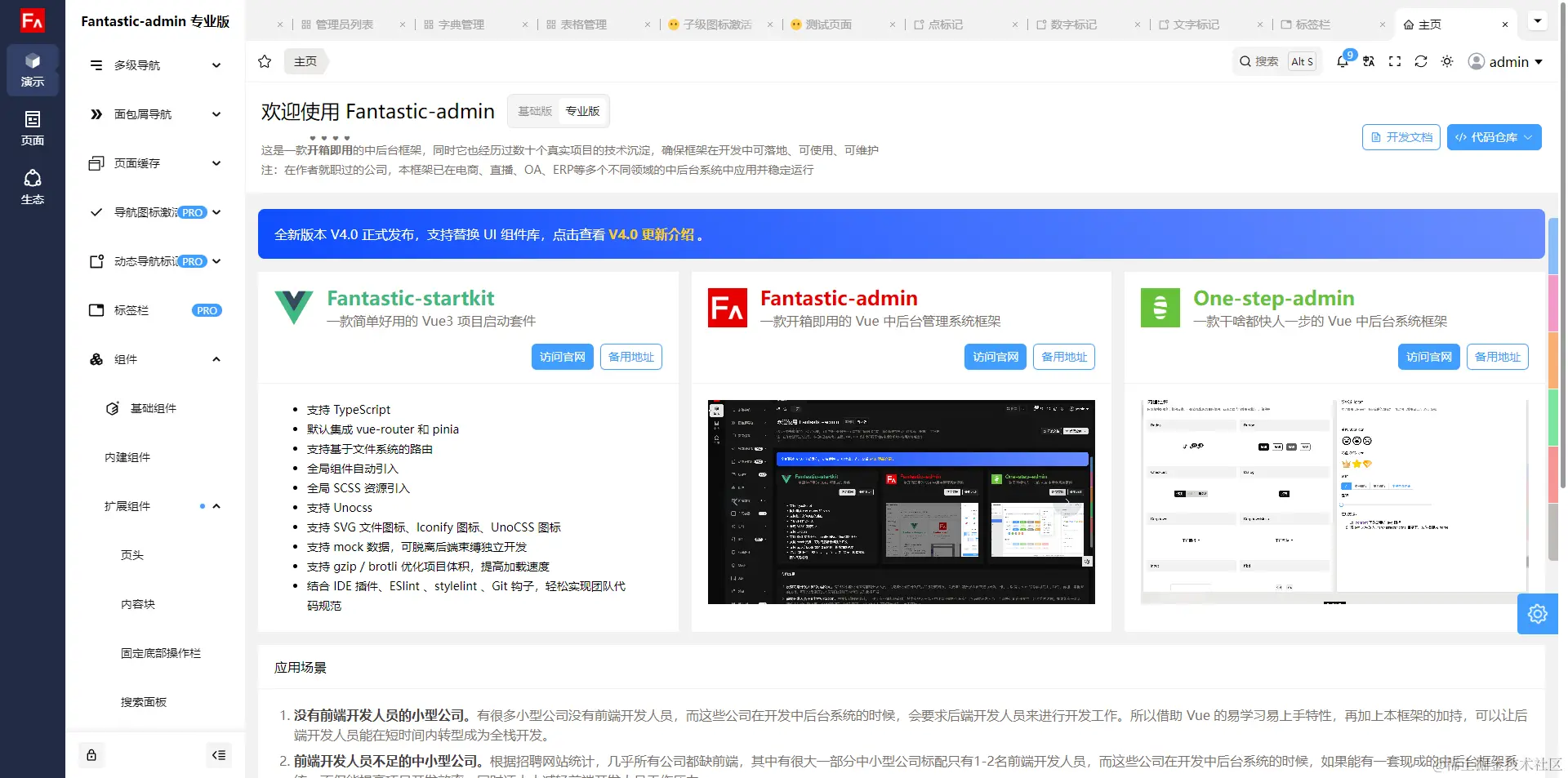
Task: Collapse the sidebar menu with the bottom icon
Action: [x=219, y=755]
